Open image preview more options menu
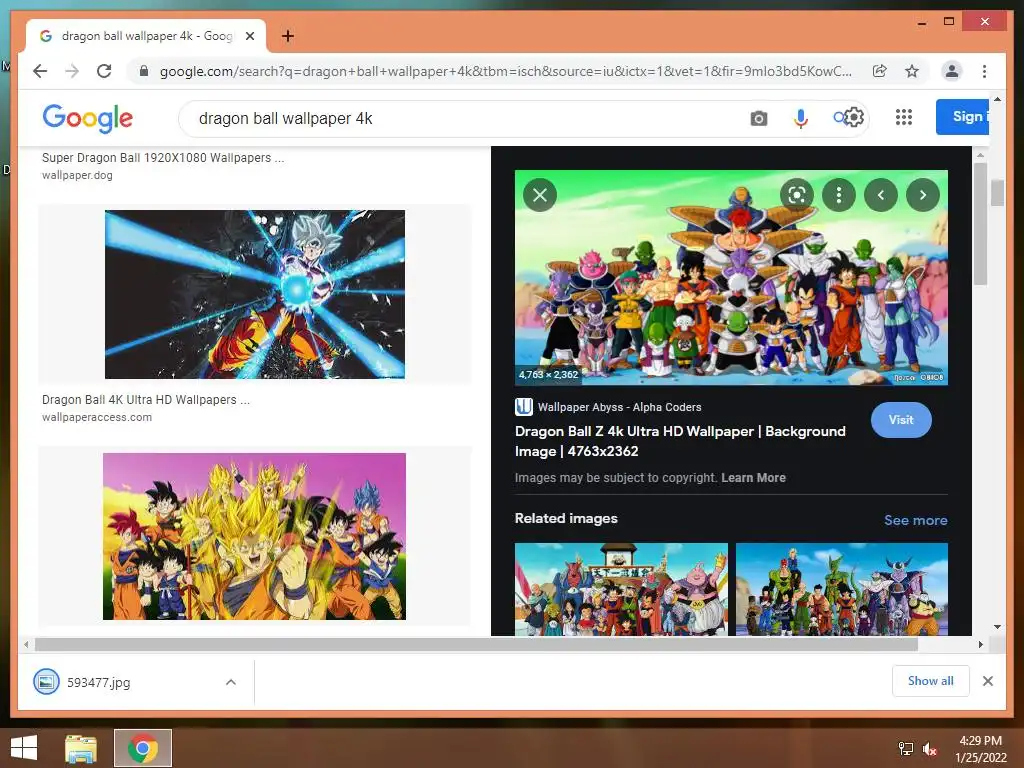Viewport: 1024px width, 768px height. pos(839,195)
